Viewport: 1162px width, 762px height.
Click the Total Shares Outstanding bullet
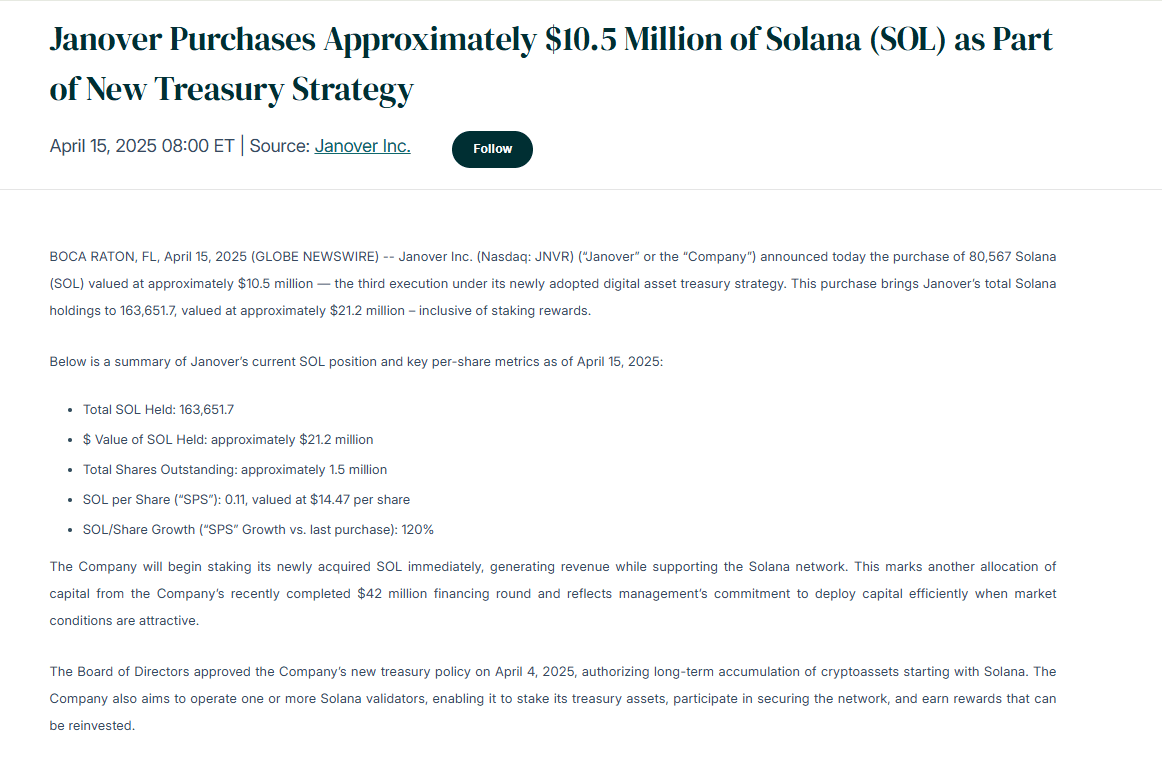(x=235, y=469)
